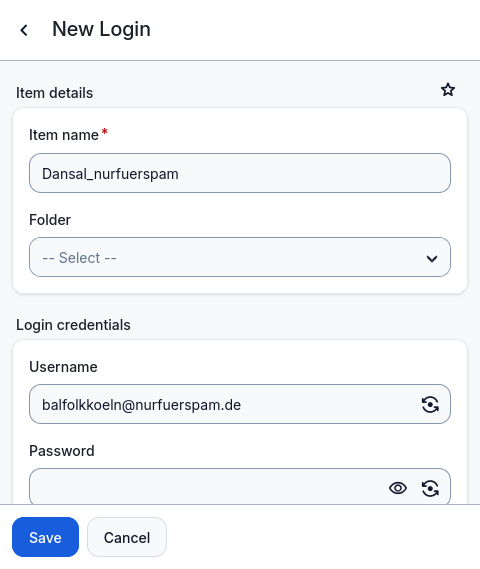Save the new login
480x569 pixels.
[x=45, y=537]
